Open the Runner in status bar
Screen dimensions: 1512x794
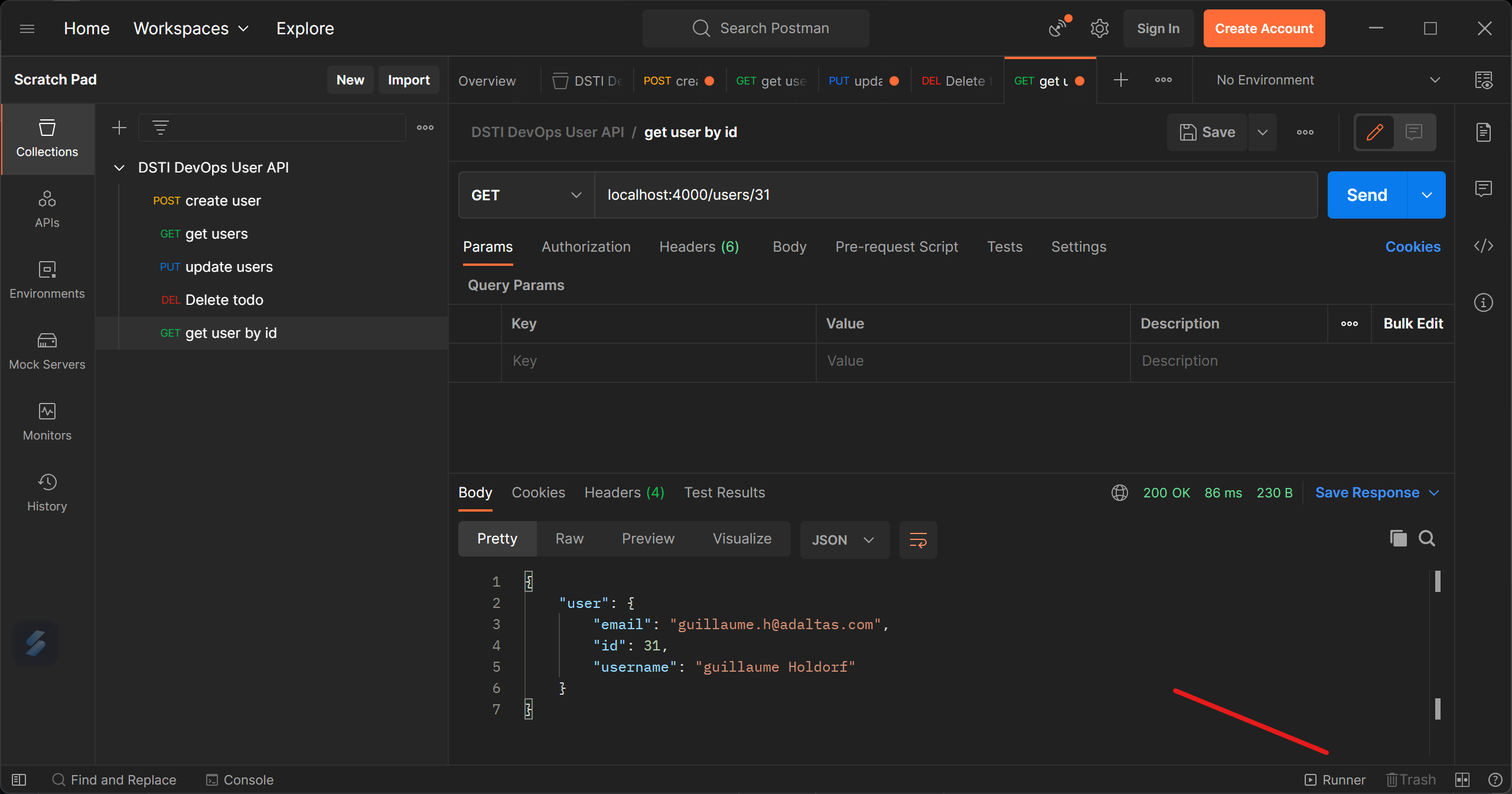1335,780
